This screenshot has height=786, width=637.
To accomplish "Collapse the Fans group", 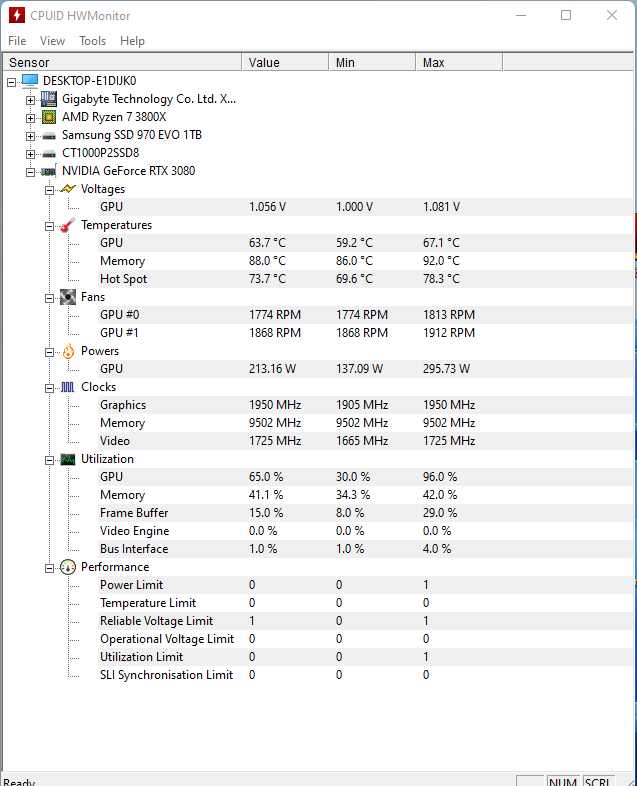I will click(49, 298).
